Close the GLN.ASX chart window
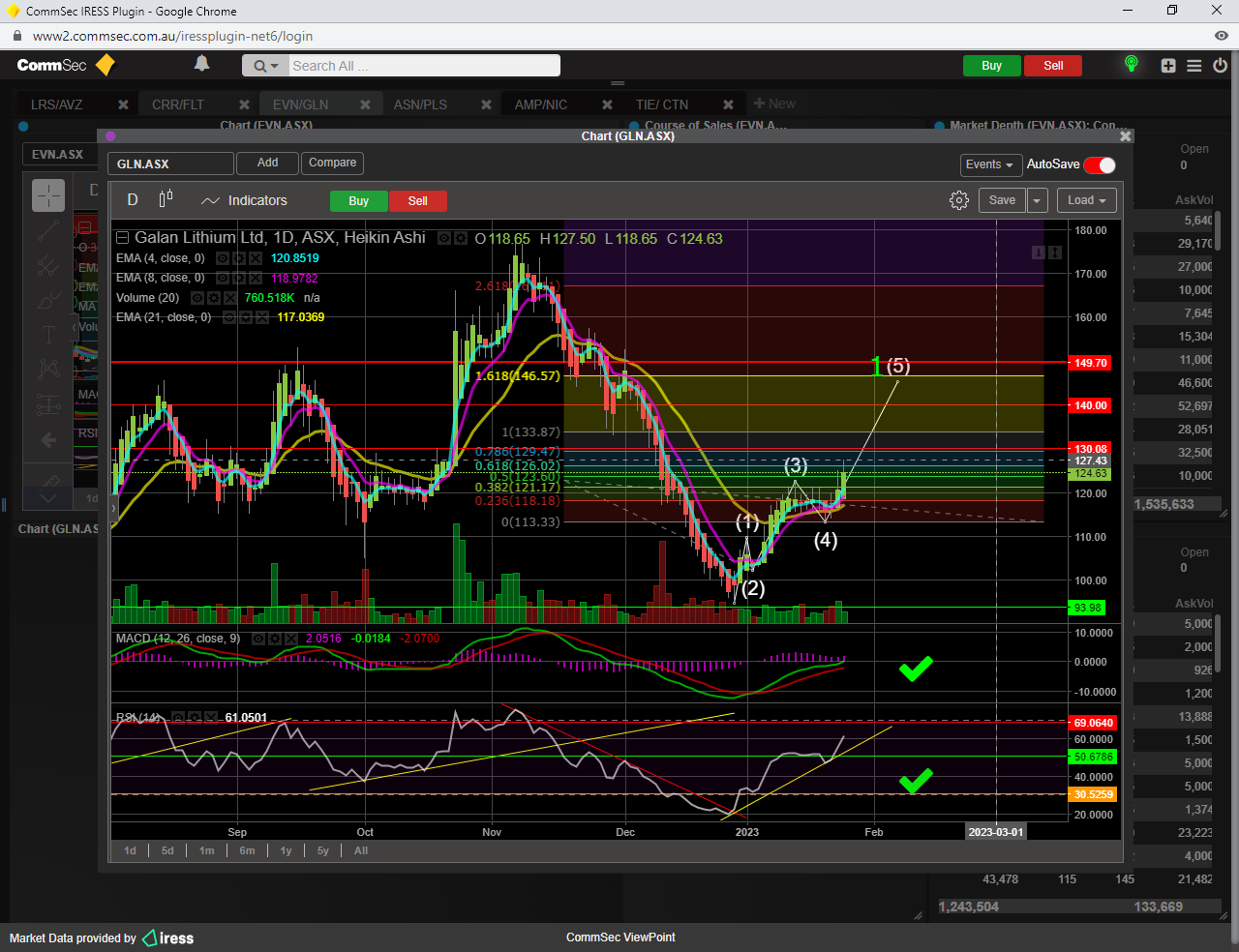Image resolution: width=1239 pixels, height=952 pixels. pyautogui.click(x=1125, y=136)
